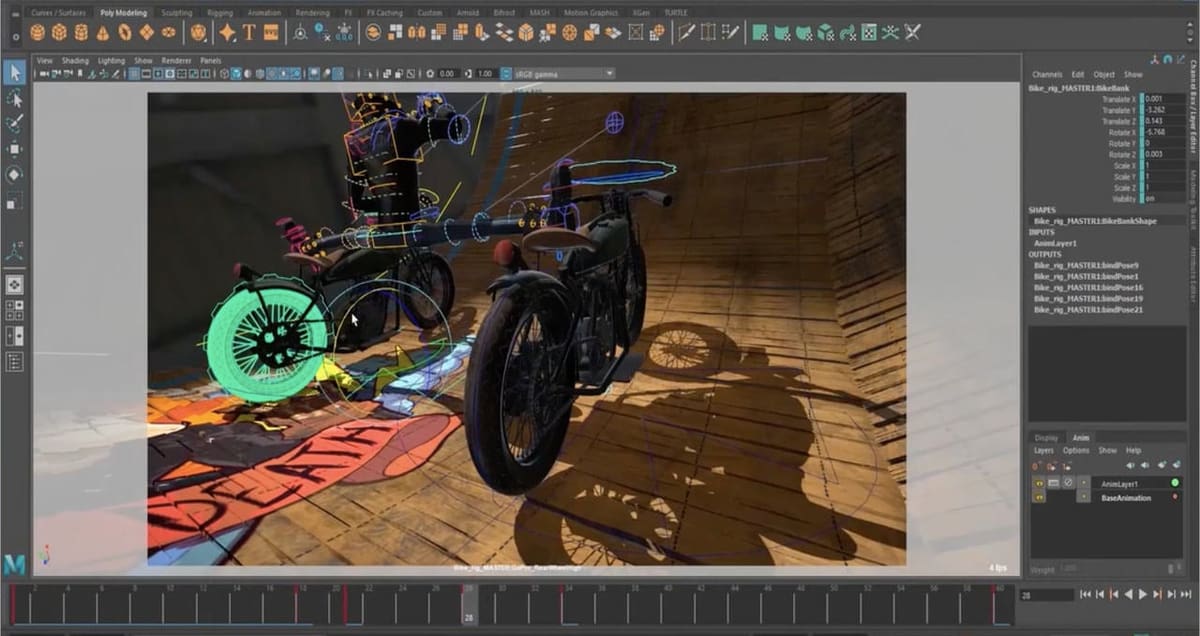1200x636 pixels.
Task: Switch to the Sculpting shelf tab
Action: pos(175,13)
